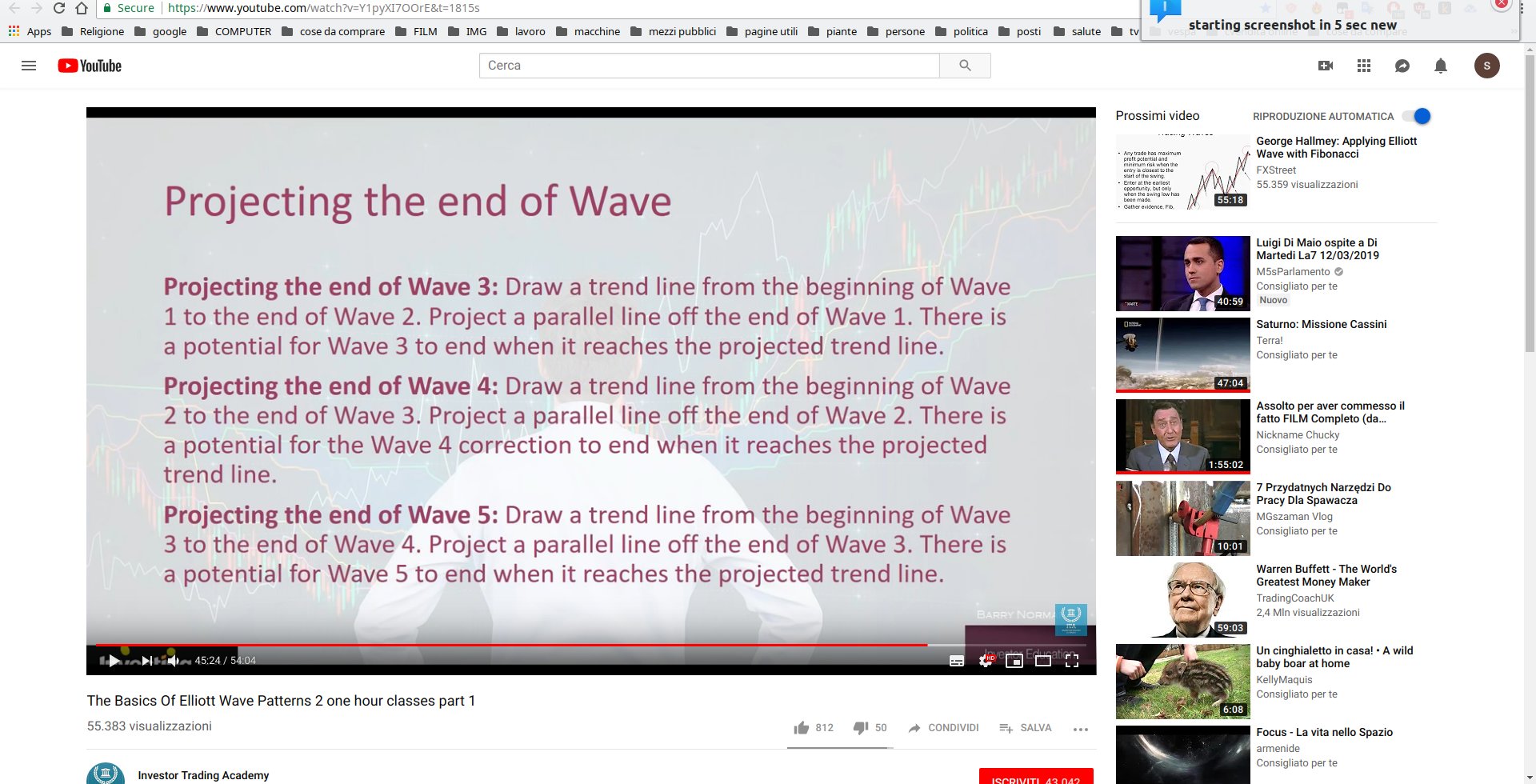
Task: Open Investor Trading Academy channel avatar
Action: (106, 774)
